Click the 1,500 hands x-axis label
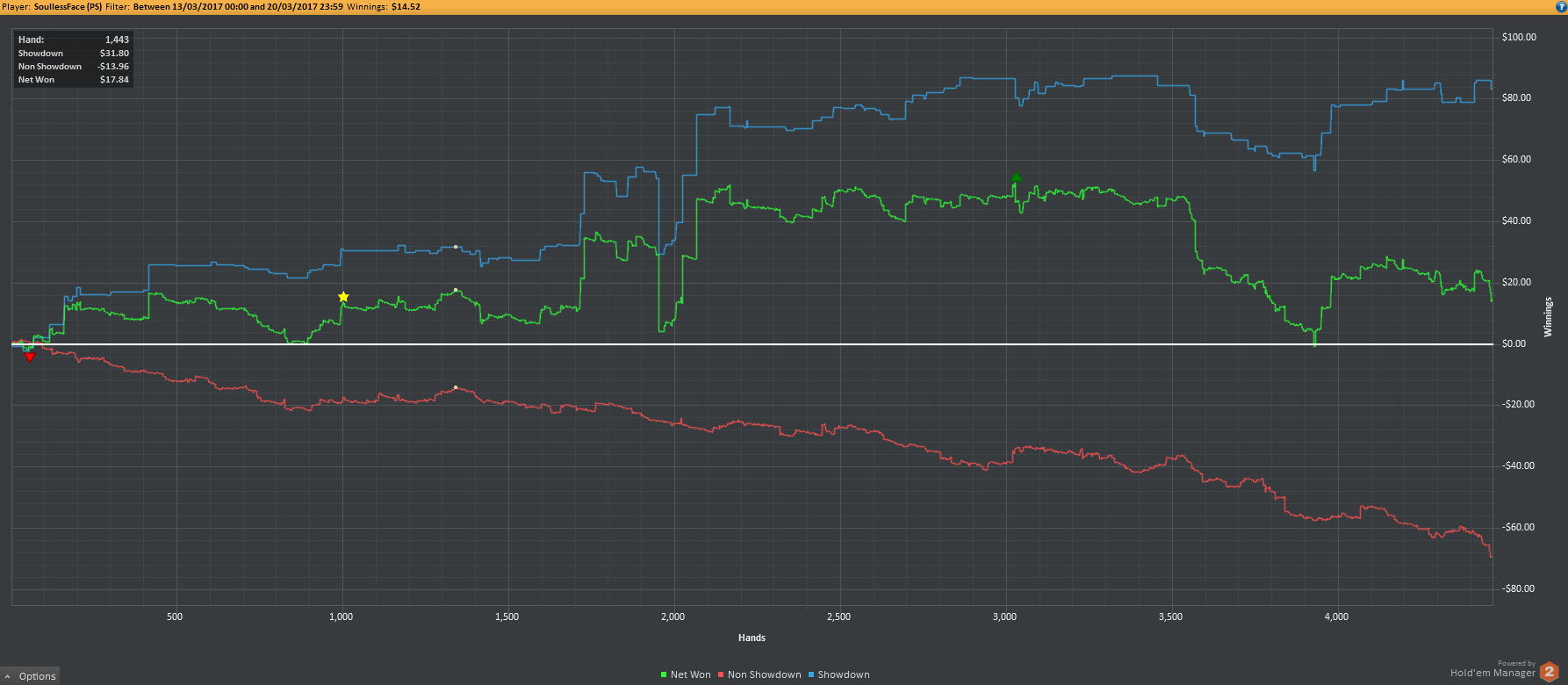 point(507,616)
